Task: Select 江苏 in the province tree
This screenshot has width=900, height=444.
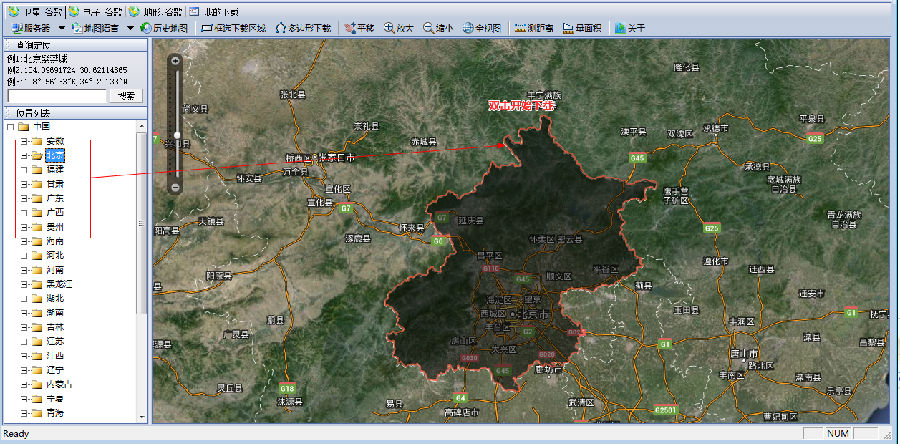Action: click(x=55, y=341)
